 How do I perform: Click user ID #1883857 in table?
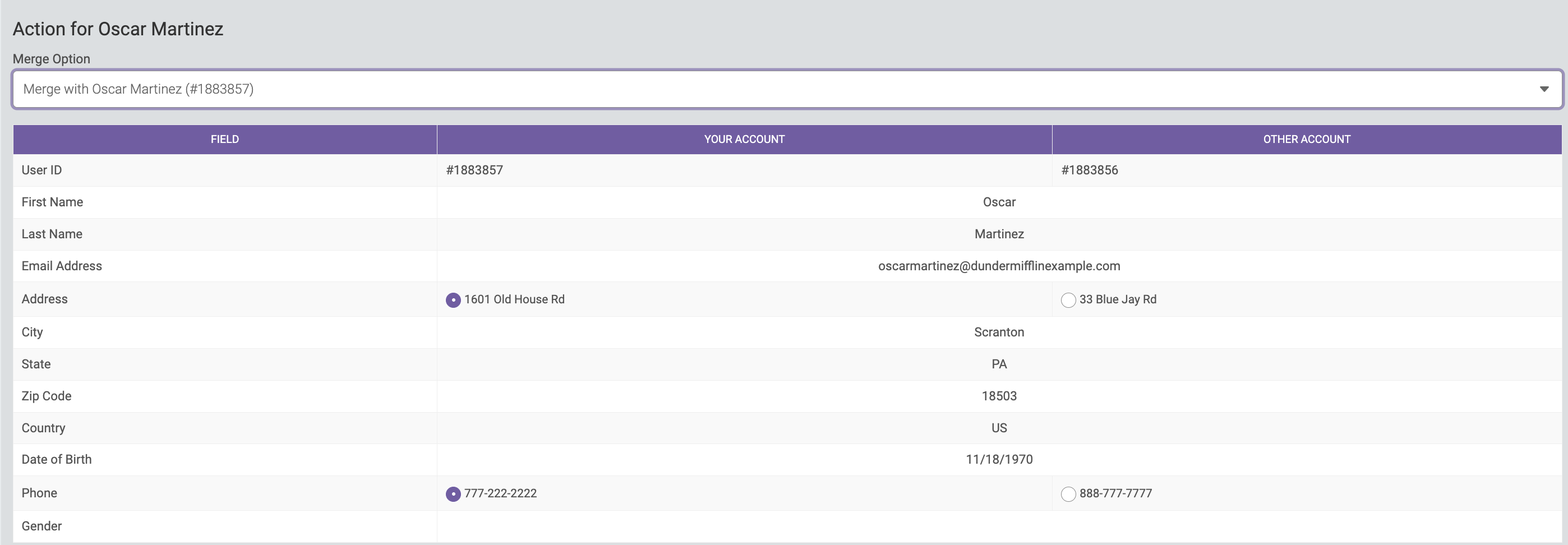474,170
